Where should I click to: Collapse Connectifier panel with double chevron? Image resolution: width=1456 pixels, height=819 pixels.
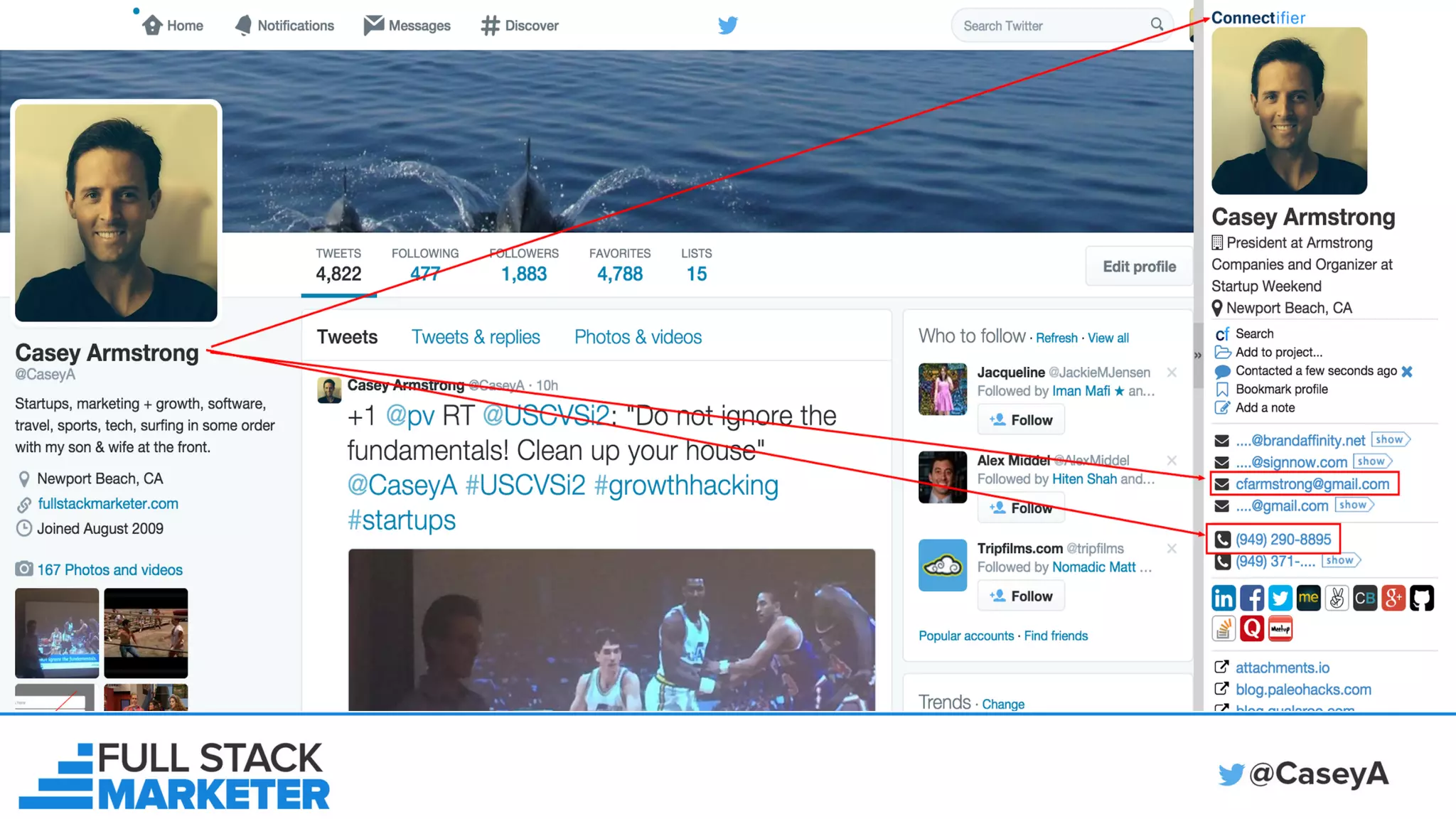coord(1198,355)
